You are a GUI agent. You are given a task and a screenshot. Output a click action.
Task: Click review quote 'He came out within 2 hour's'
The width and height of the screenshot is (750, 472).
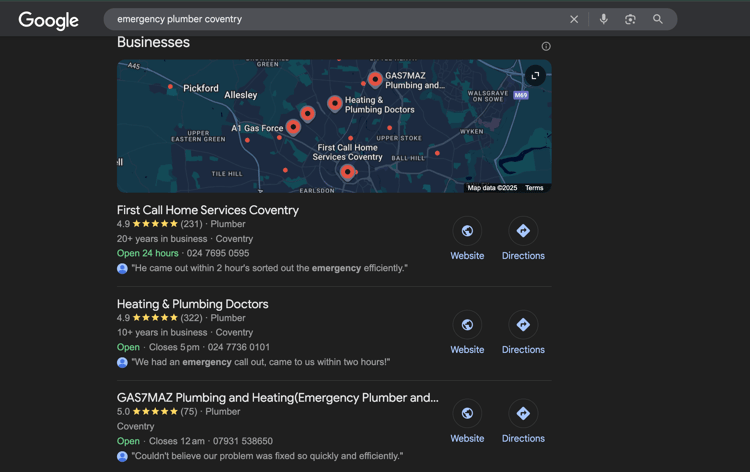click(x=269, y=268)
